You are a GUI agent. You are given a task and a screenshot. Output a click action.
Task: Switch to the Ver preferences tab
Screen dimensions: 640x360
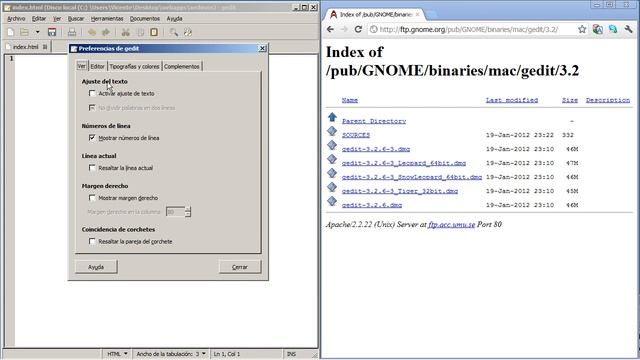pyautogui.click(x=82, y=66)
